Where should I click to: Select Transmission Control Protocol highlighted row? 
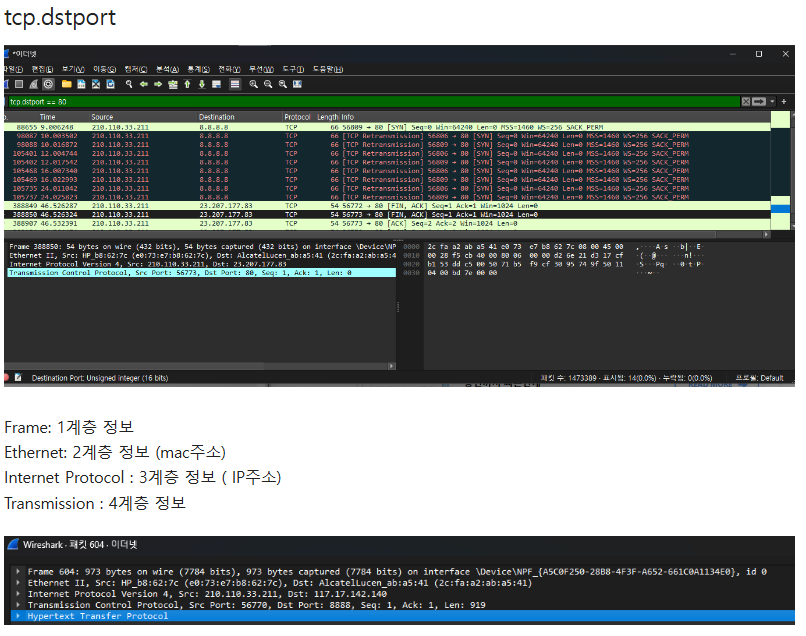click(x=202, y=273)
